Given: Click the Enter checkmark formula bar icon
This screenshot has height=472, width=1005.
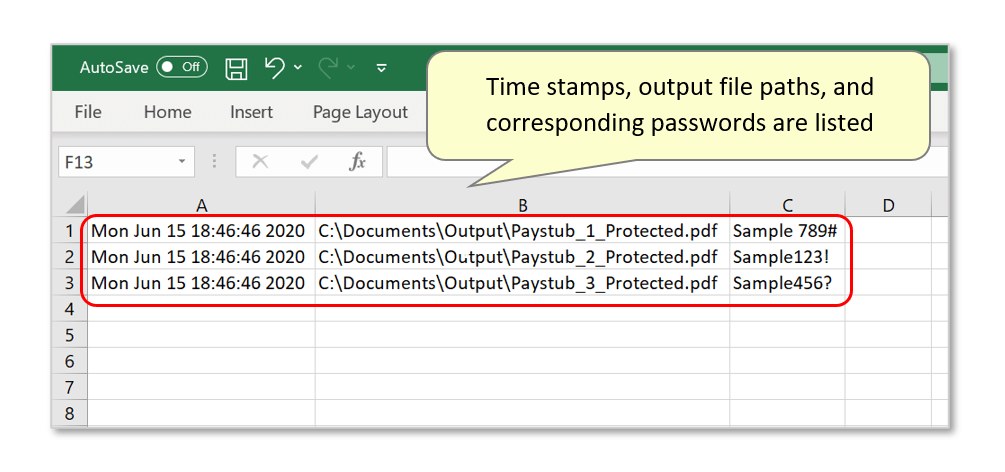Looking at the screenshot, I should point(309,161).
